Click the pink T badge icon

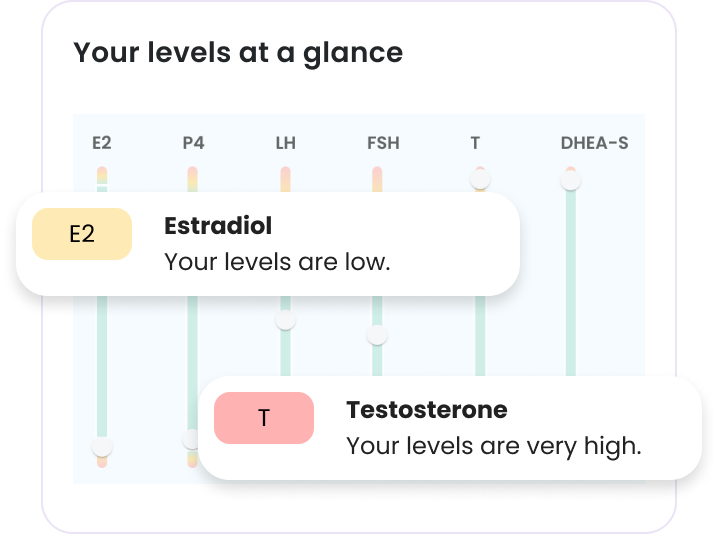tap(264, 417)
